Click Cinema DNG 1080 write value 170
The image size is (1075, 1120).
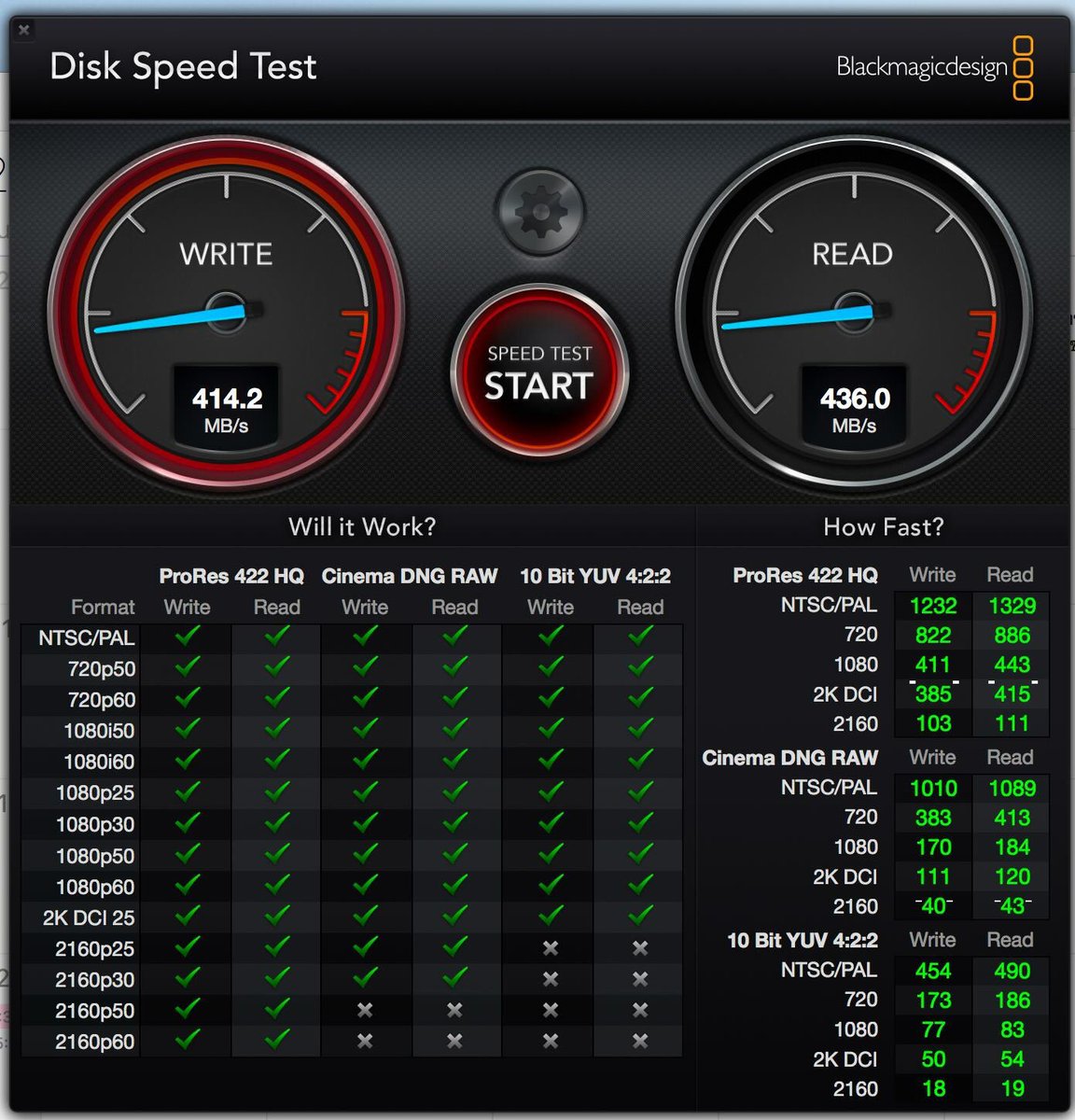pyautogui.click(x=933, y=847)
